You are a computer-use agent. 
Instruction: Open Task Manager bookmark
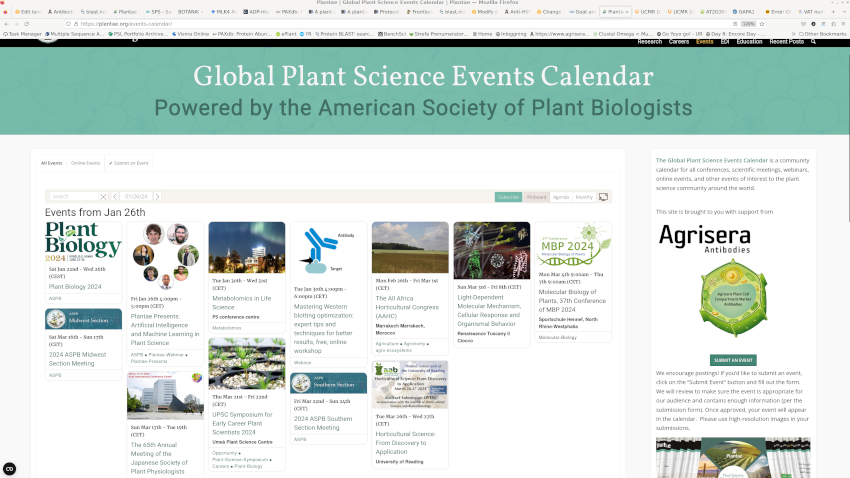(x=22, y=34)
